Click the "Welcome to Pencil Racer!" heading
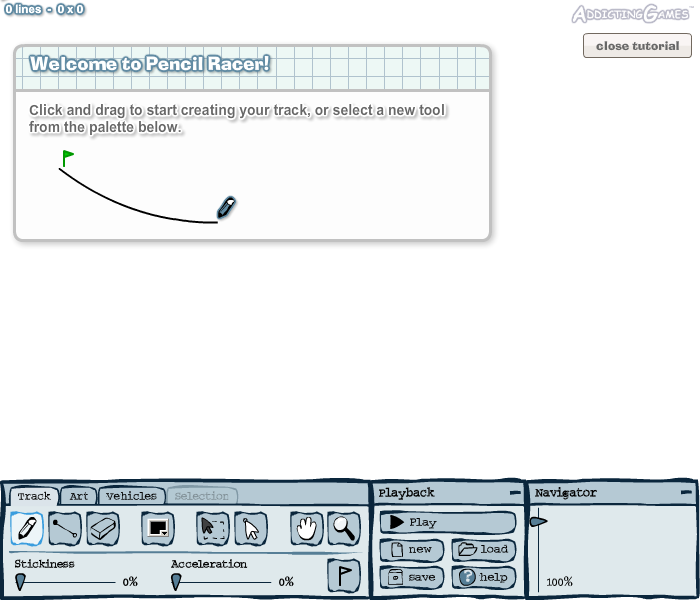The height and width of the screenshot is (600, 700). [x=150, y=64]
